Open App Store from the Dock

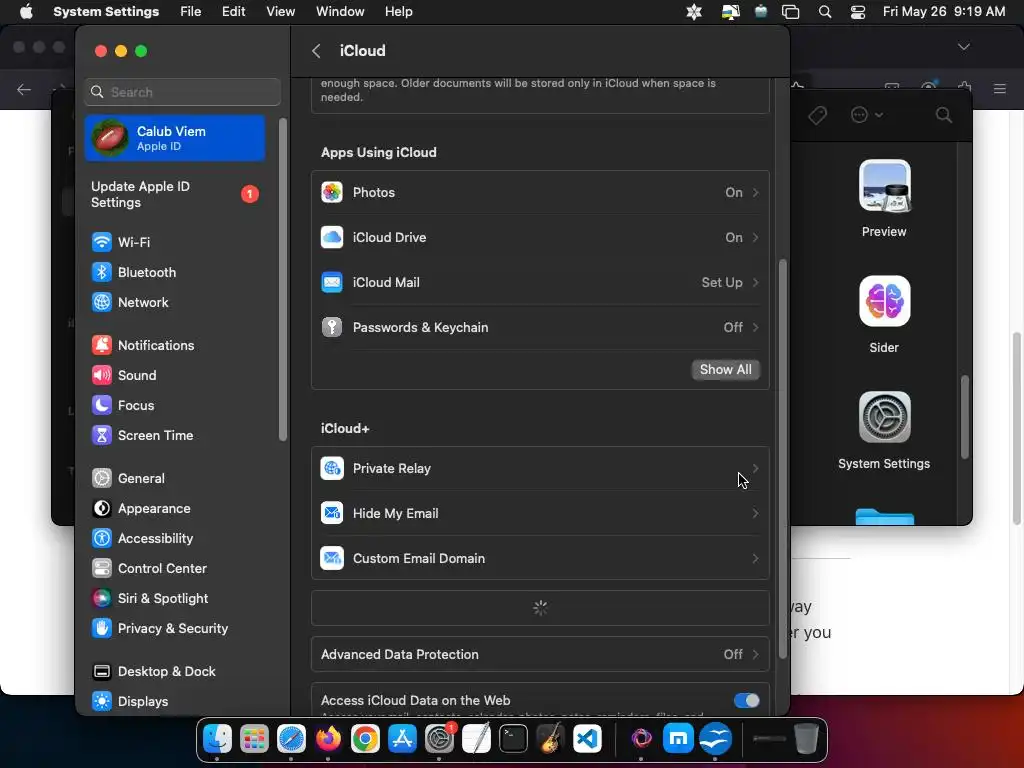(x=402, y=739)
